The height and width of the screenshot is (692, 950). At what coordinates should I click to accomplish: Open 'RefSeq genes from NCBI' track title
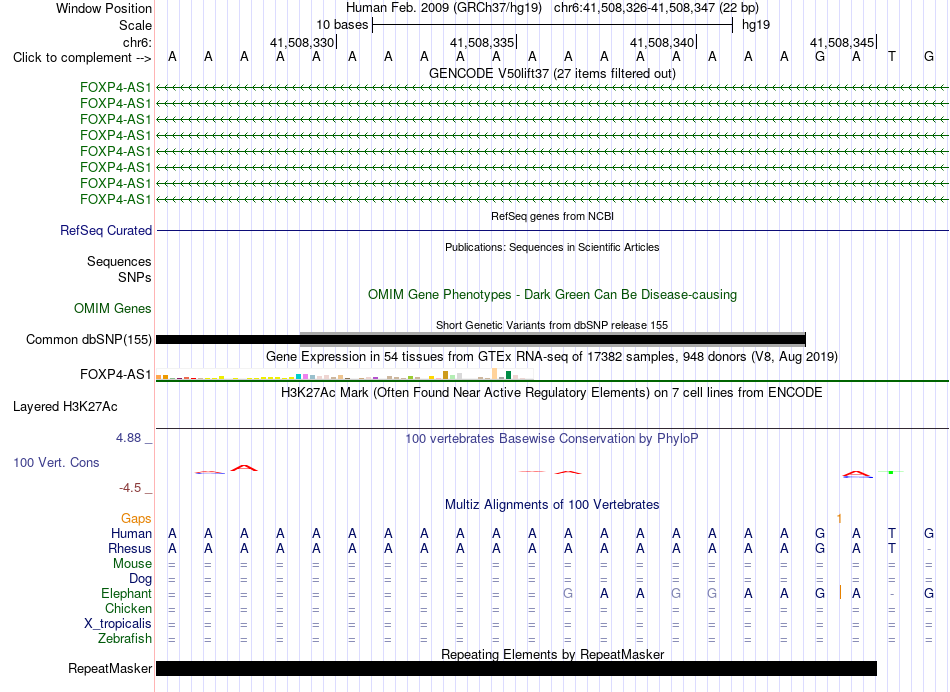pos(552,216)
